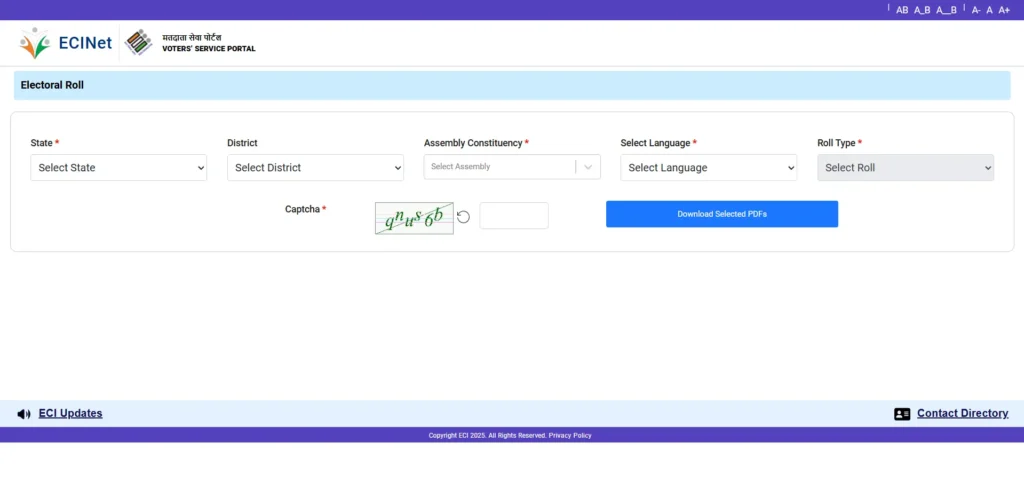
Task: Open the Select State dropdown
Action: click(119, 168)
